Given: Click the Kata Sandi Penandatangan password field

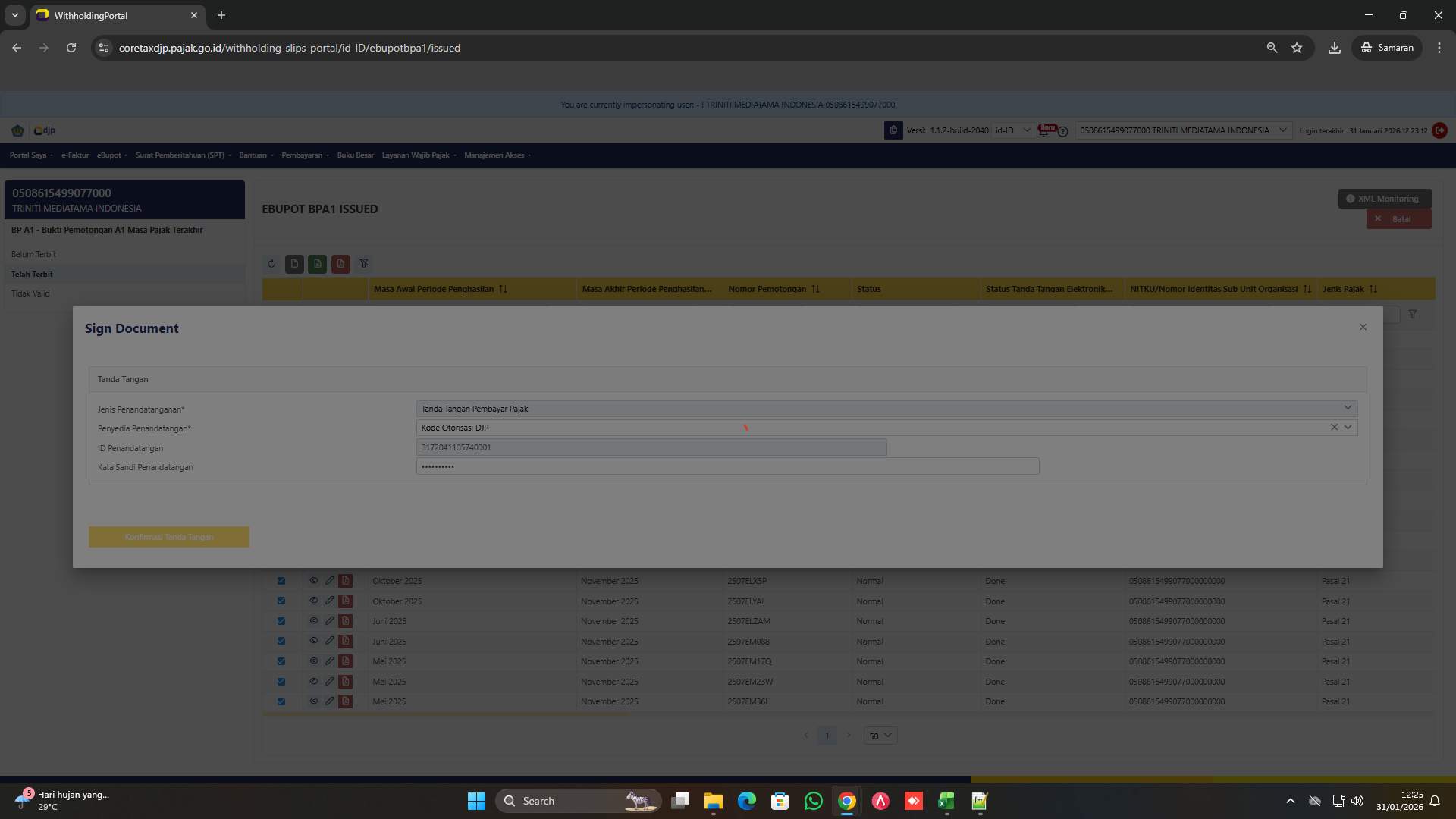Looking at the screenshot, I should pos(728,466).
